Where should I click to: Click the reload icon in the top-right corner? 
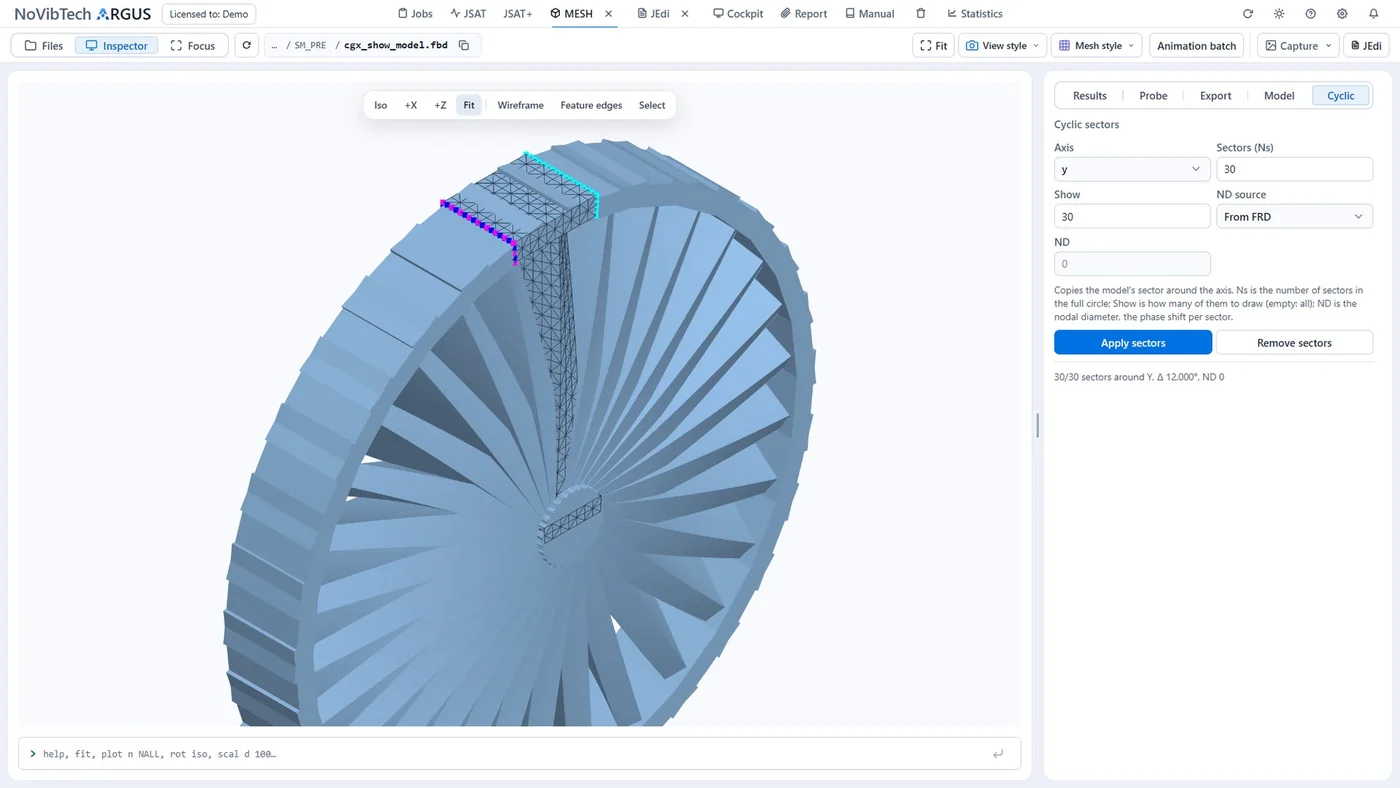pyautogui.click(x=1248, y=14)
